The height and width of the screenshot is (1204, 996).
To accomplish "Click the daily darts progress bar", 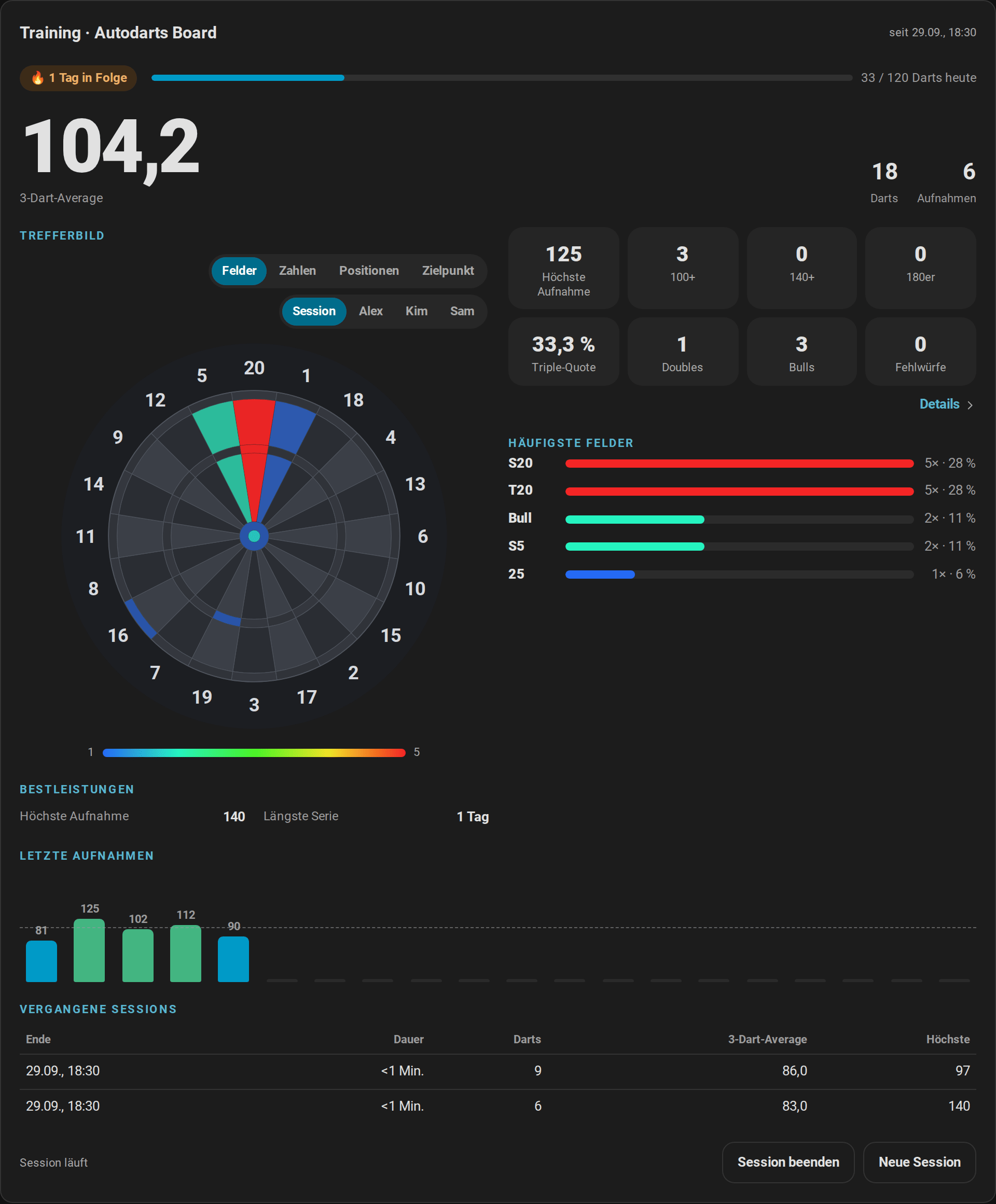I will 502,78.
